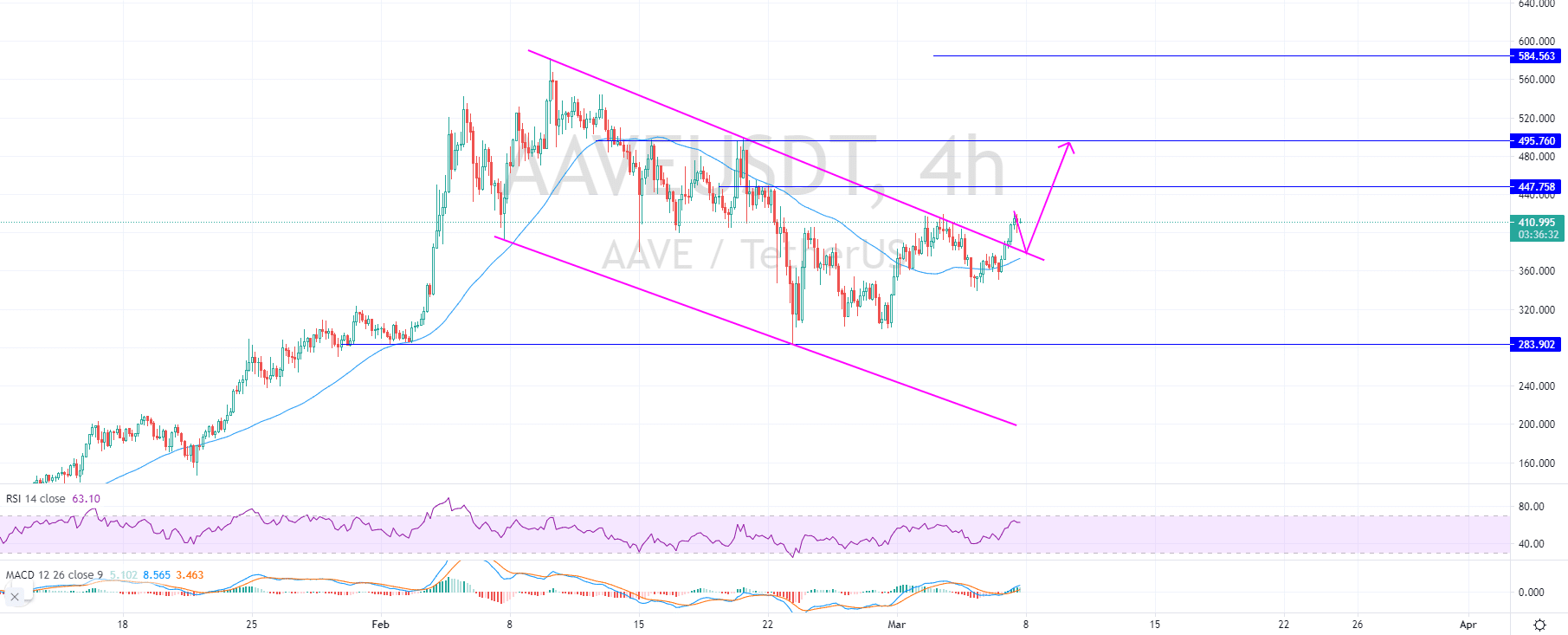This screenshot has width=1568, height=635.
Task: Click the Apr label on time axis
Action: click(x=1468, y=625)
